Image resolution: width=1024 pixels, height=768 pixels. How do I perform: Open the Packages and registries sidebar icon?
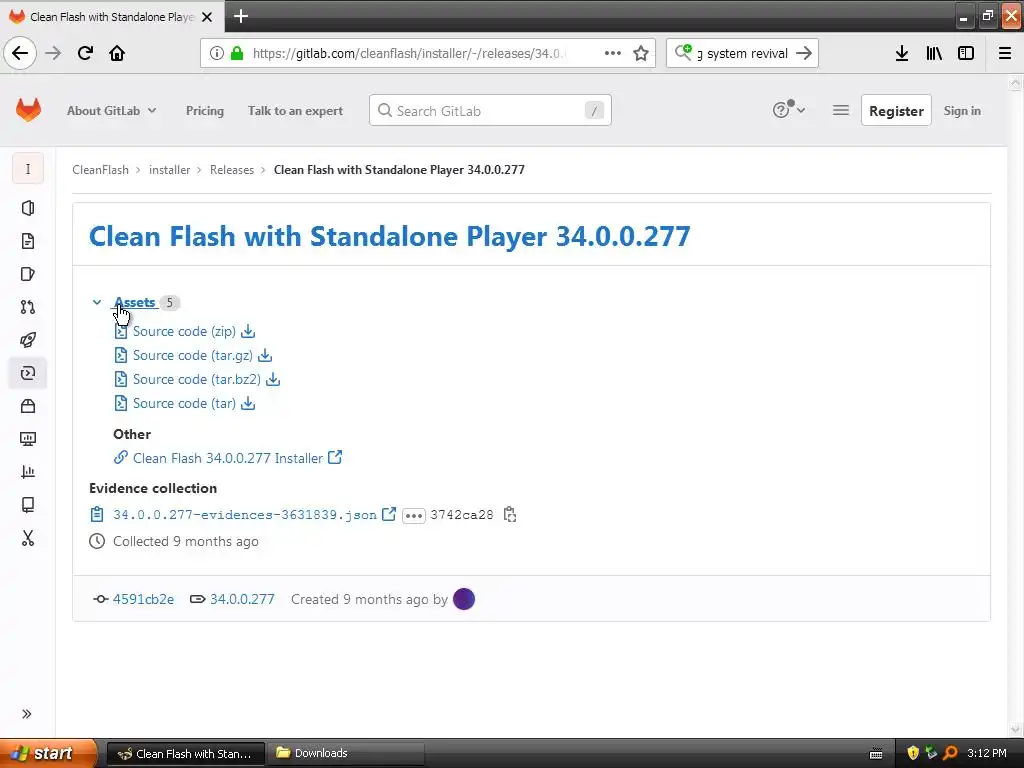[x=27, y=406]
